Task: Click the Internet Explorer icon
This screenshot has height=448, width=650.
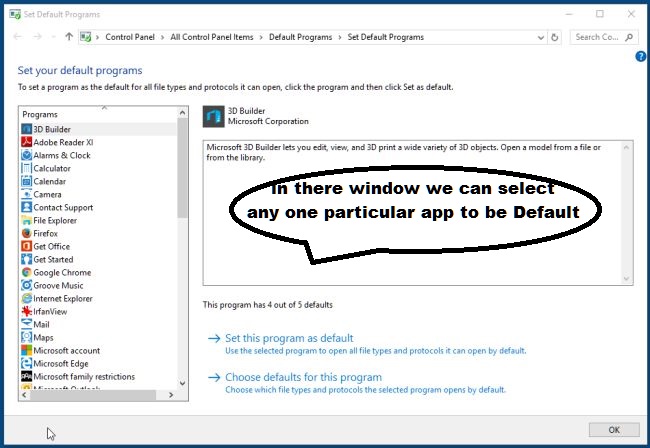Action: tap(27, 298)
